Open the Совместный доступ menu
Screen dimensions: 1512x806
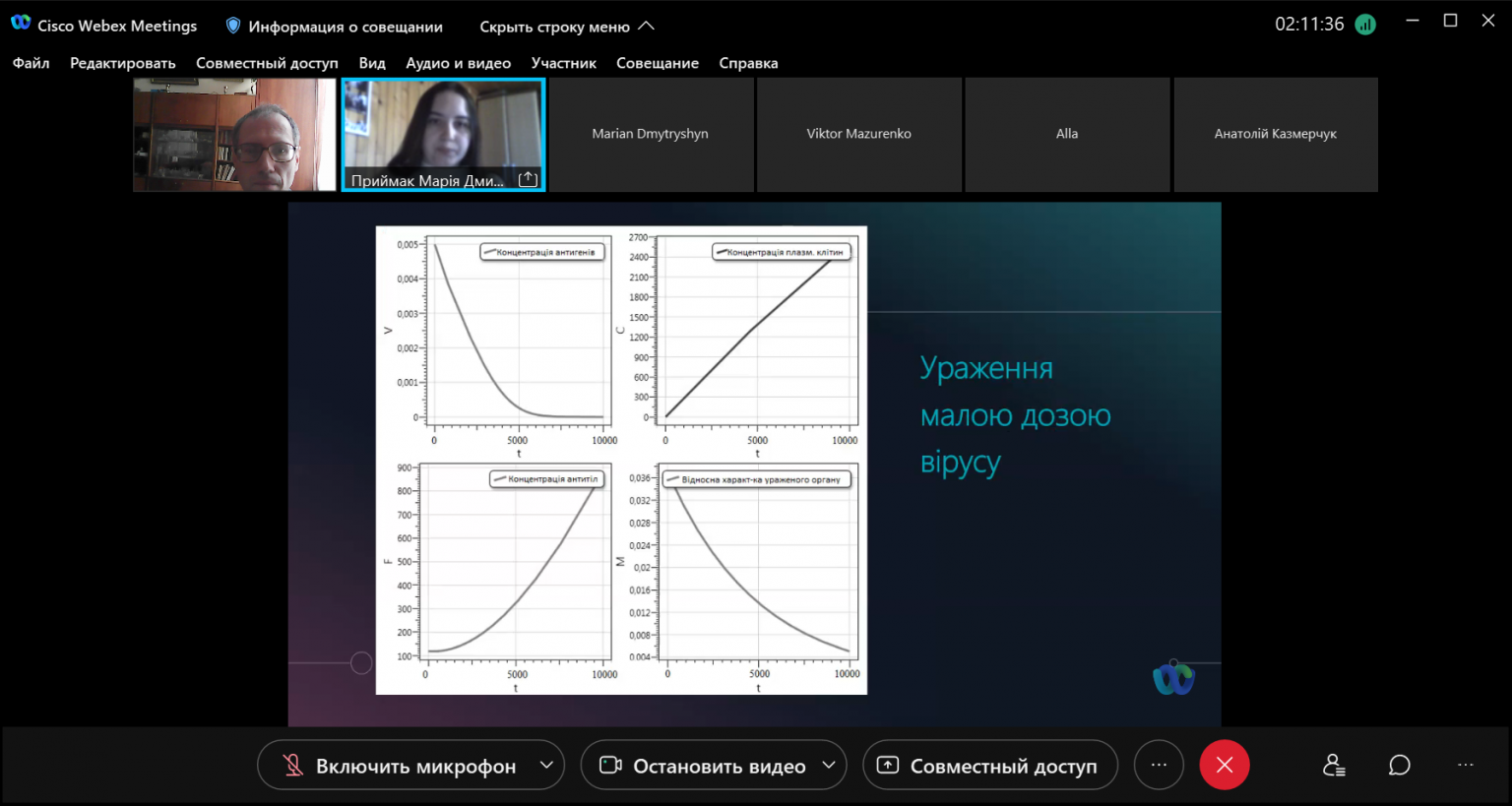(x=267, y=63)
